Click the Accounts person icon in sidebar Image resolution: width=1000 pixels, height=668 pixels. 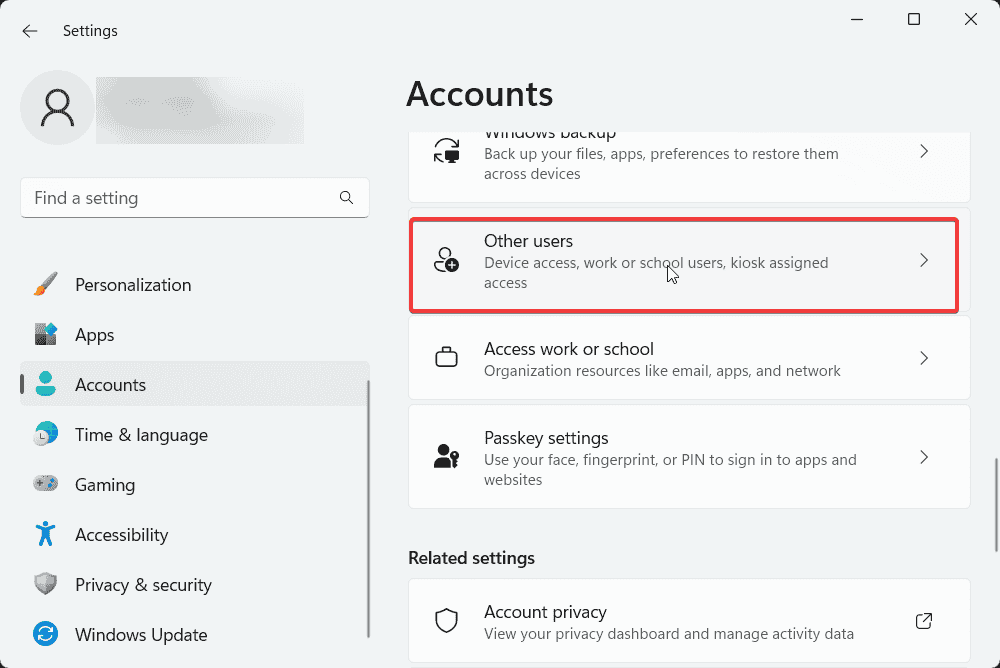[45, 384]
